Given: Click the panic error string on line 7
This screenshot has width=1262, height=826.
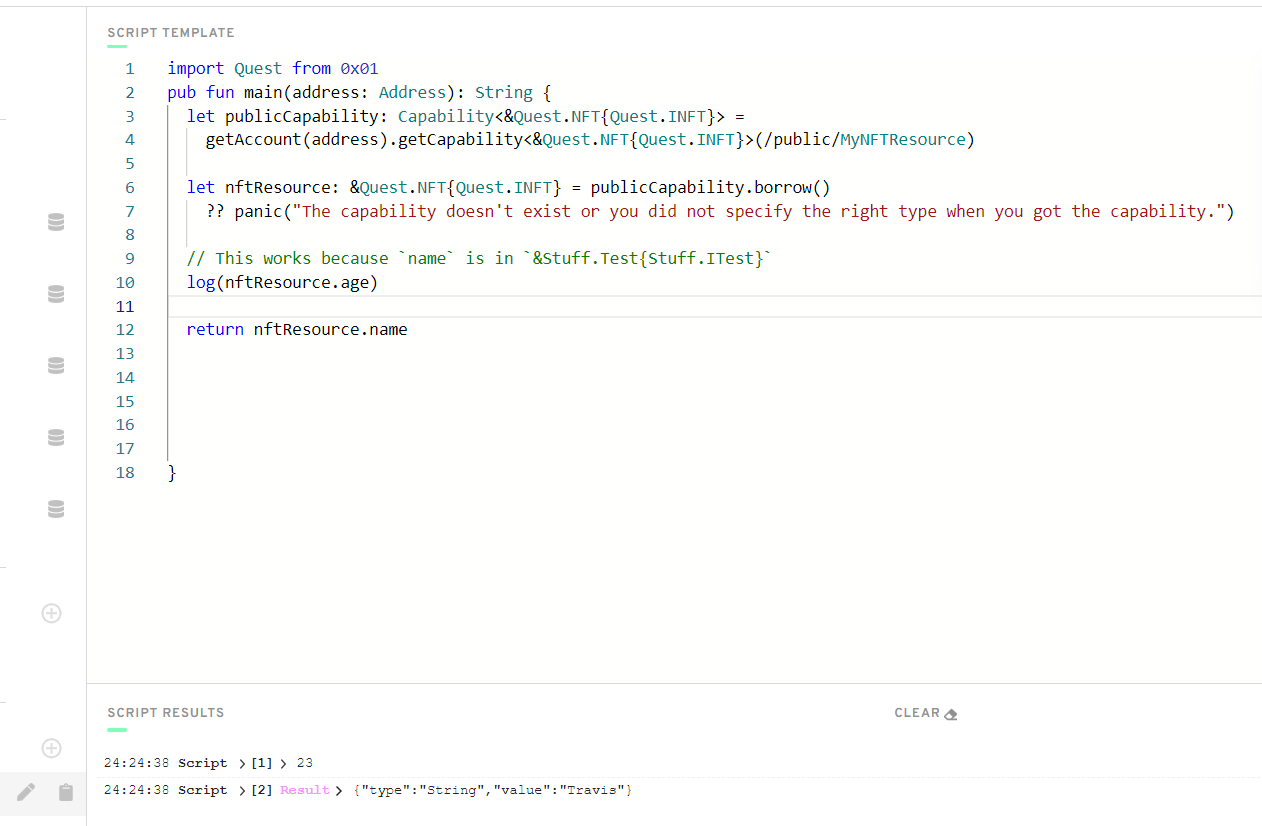Looking at the screenshot, I should click(x=759, y=211).
